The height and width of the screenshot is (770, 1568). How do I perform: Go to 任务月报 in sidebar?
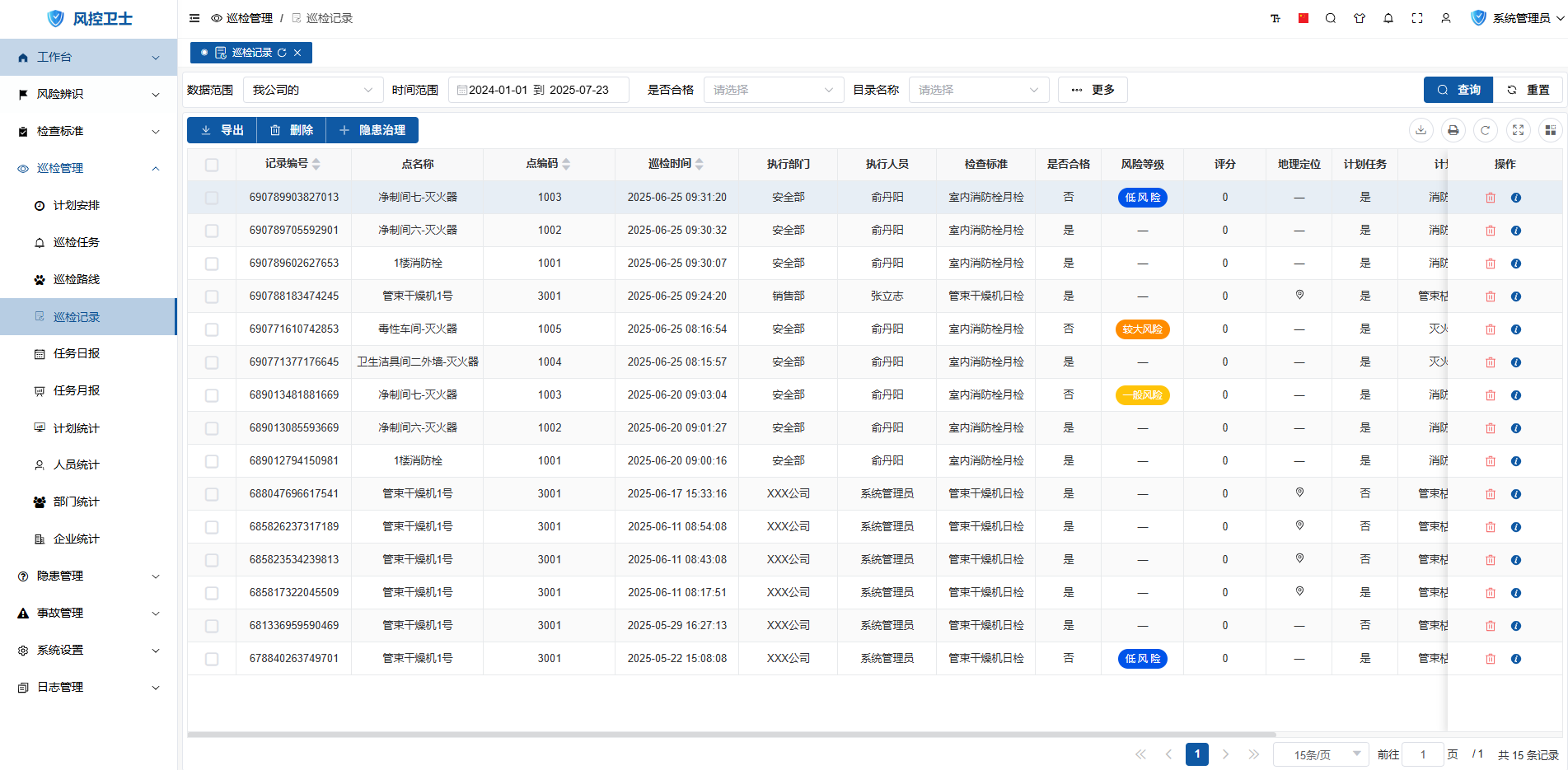pyautogui.click(x=76, y=390)
